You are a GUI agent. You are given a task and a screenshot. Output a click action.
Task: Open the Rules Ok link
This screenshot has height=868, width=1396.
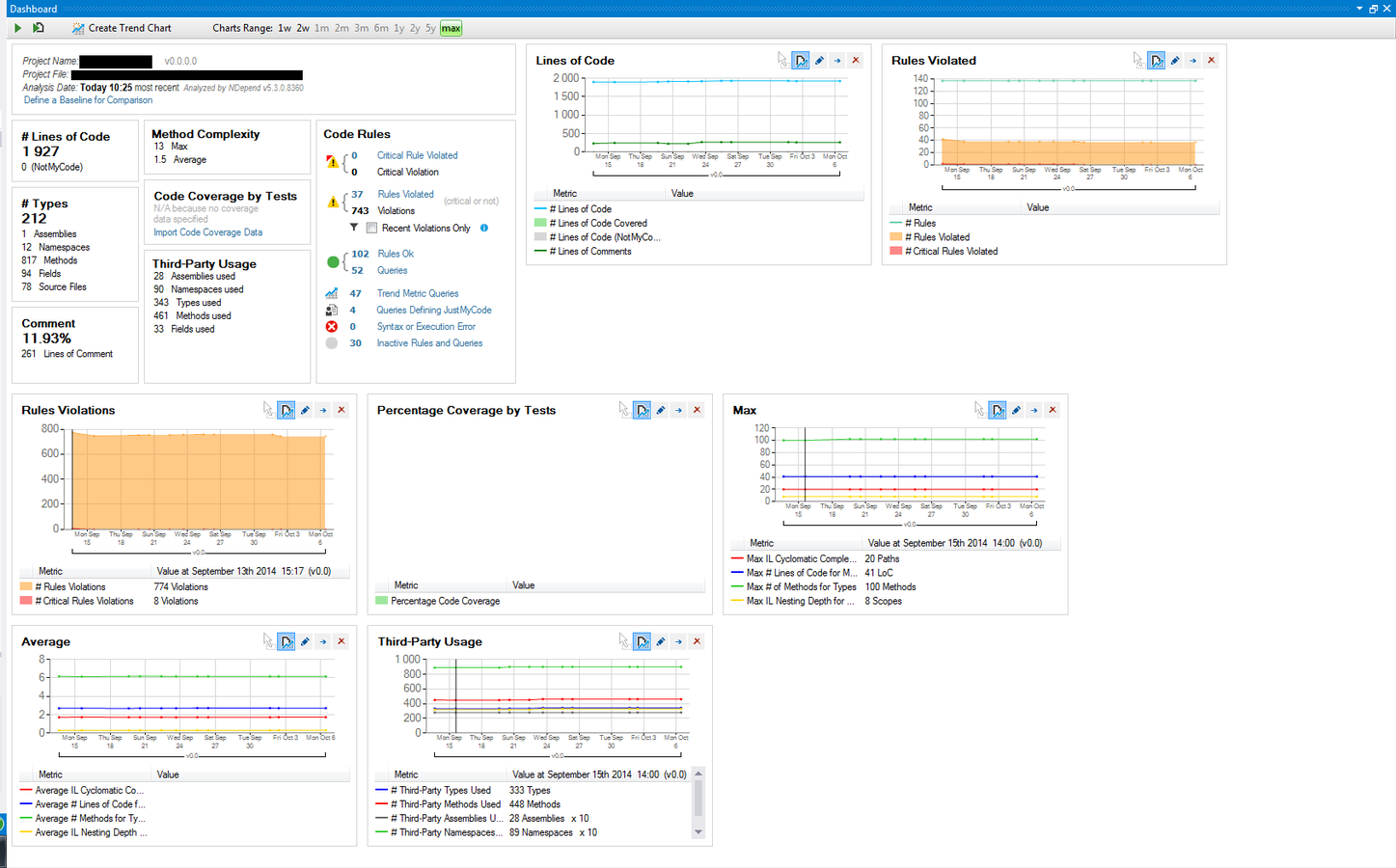click(396, 255)
